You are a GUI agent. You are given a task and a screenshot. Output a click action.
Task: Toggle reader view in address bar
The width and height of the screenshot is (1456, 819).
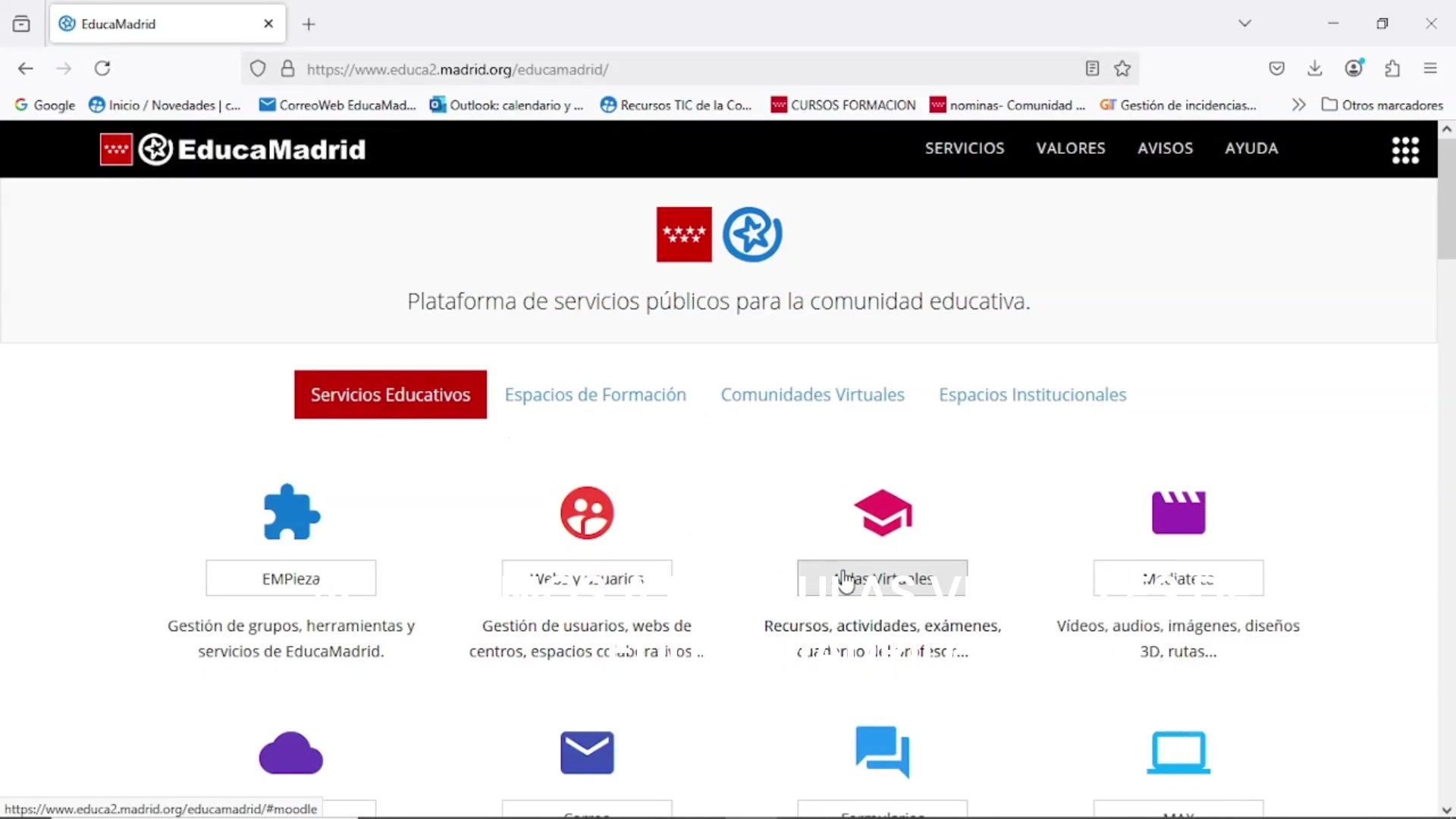pyautogui.click(x=1092, y=69)
